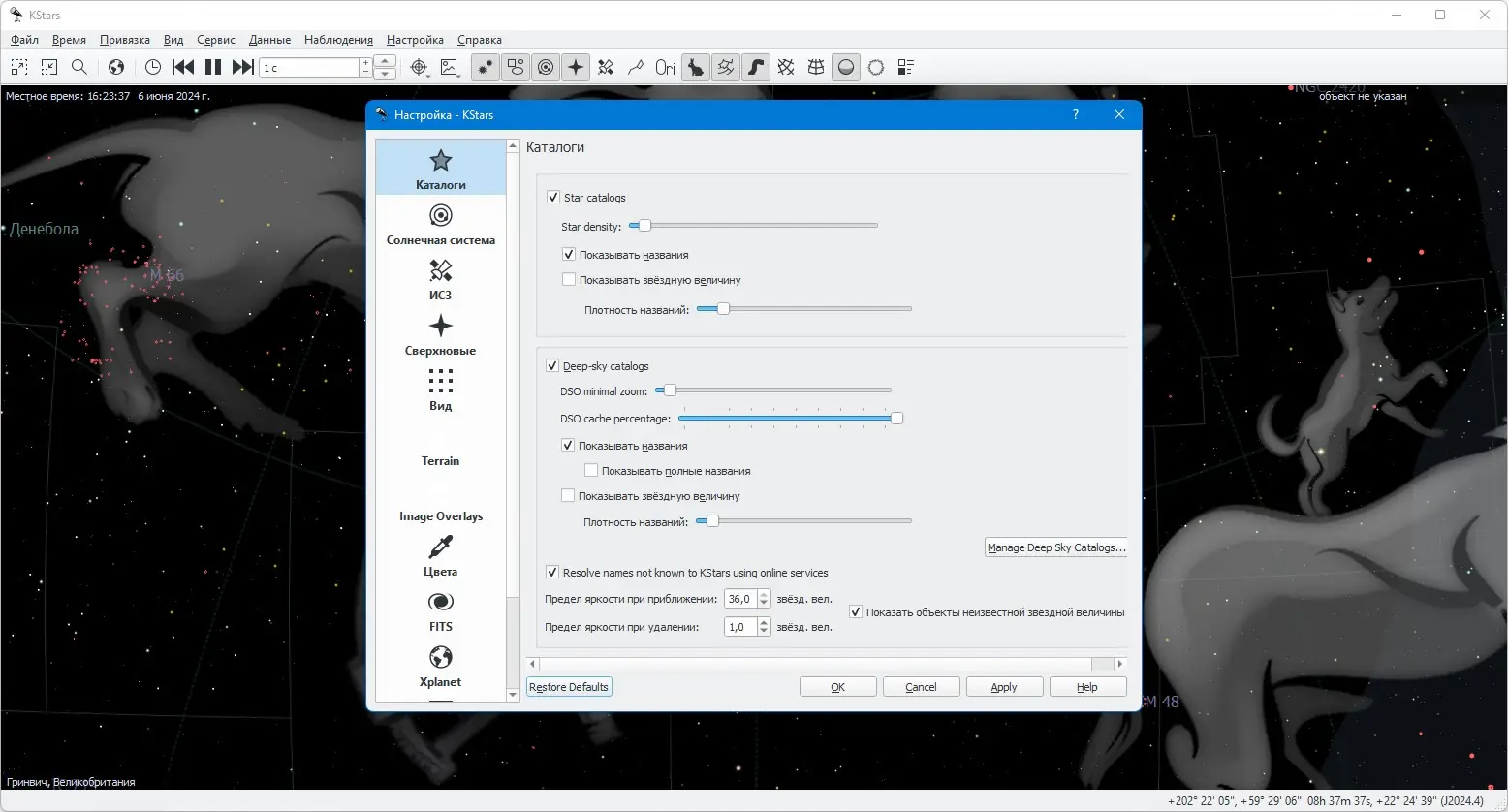The image size is (1508, 812).
Task: Toggle constellation lines toolbar icon
Action: point(636,67)
